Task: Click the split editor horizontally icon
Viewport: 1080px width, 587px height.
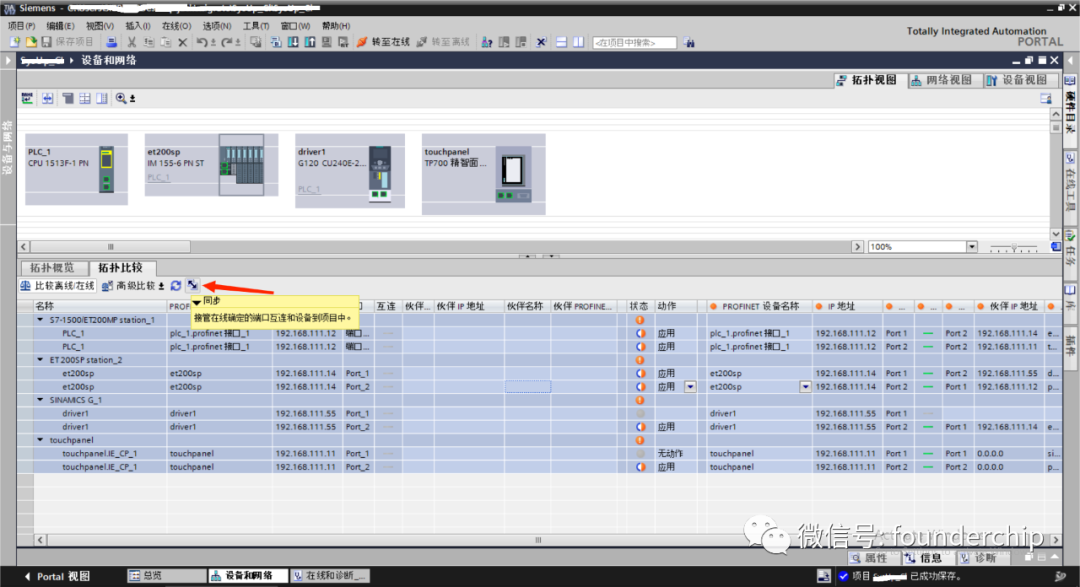Action: [561, 42]
